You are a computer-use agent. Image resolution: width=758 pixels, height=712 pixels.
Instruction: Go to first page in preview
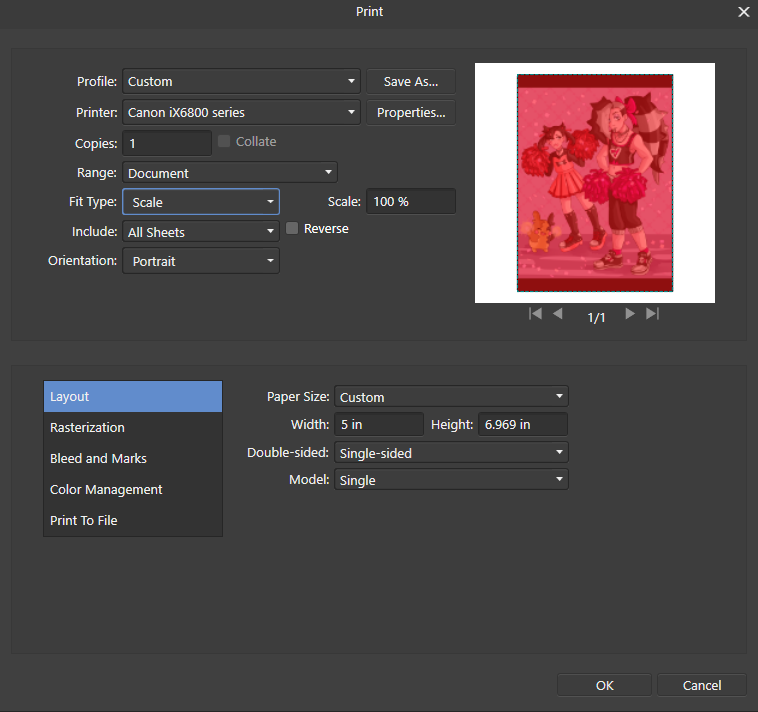535,314
